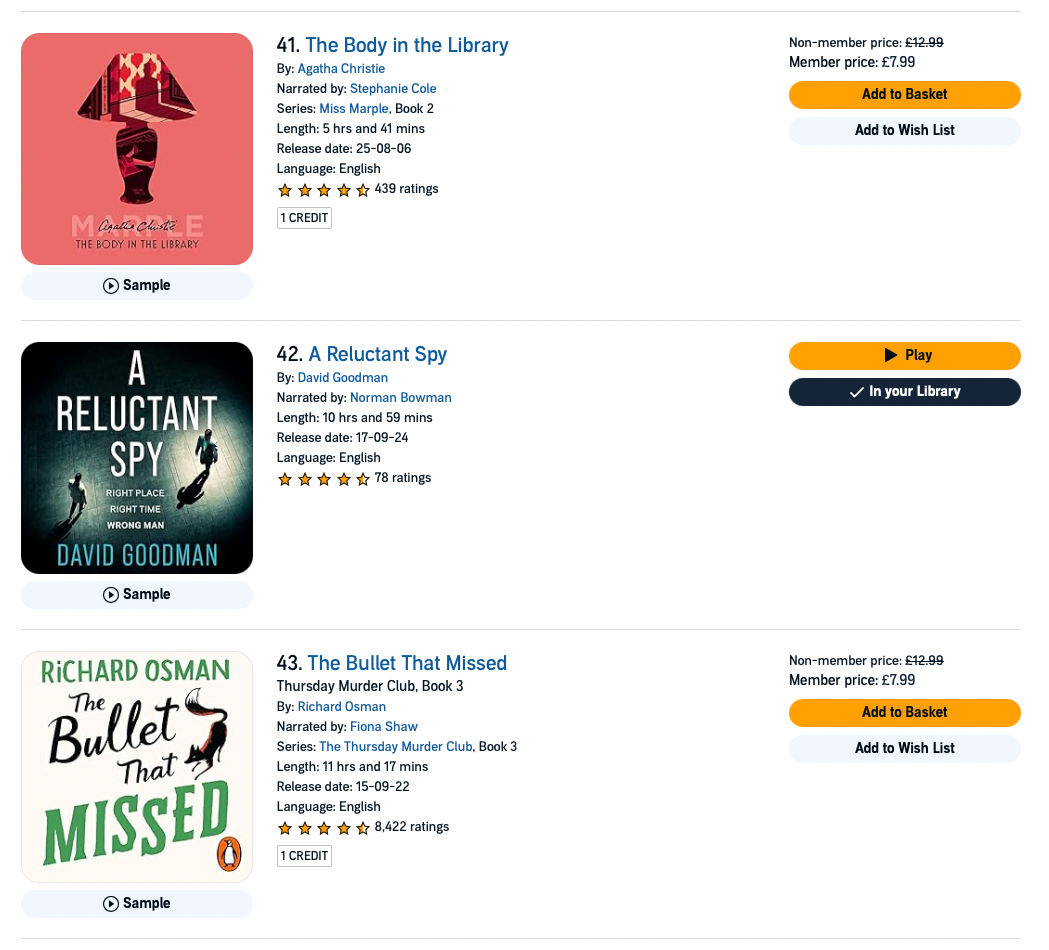Add The Bullet That Missed to basket

[904, 713]
